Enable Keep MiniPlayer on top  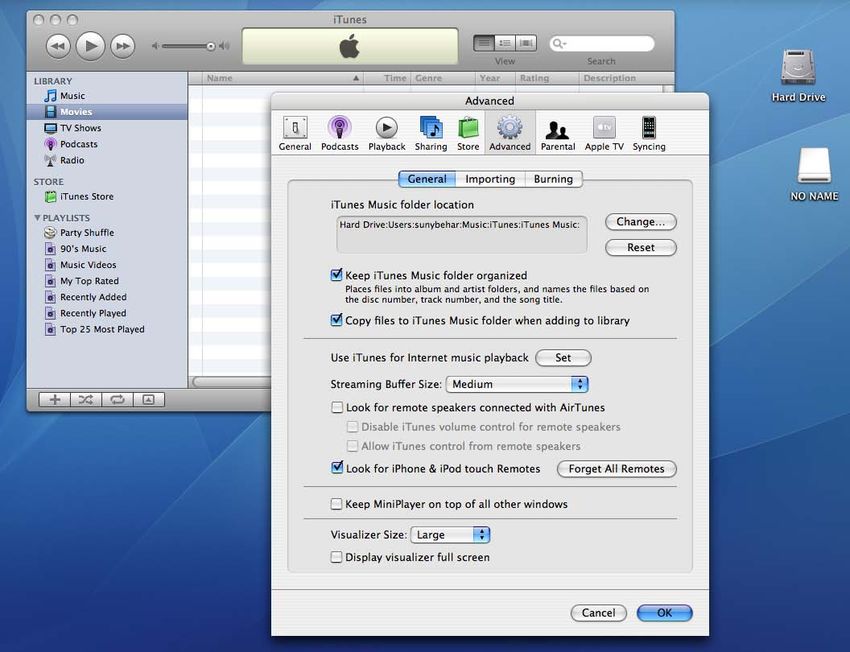click(x=337, y=505)
